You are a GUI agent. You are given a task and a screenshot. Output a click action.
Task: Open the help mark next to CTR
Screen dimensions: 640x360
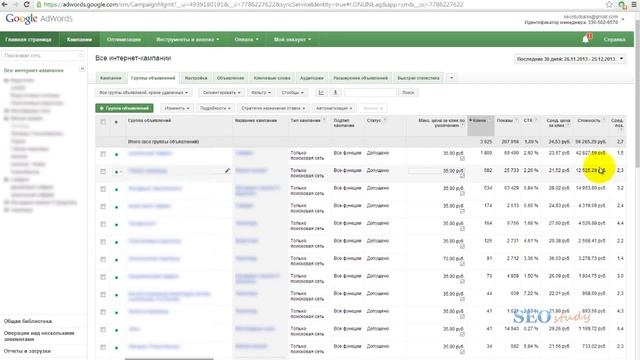click(536, 120)
